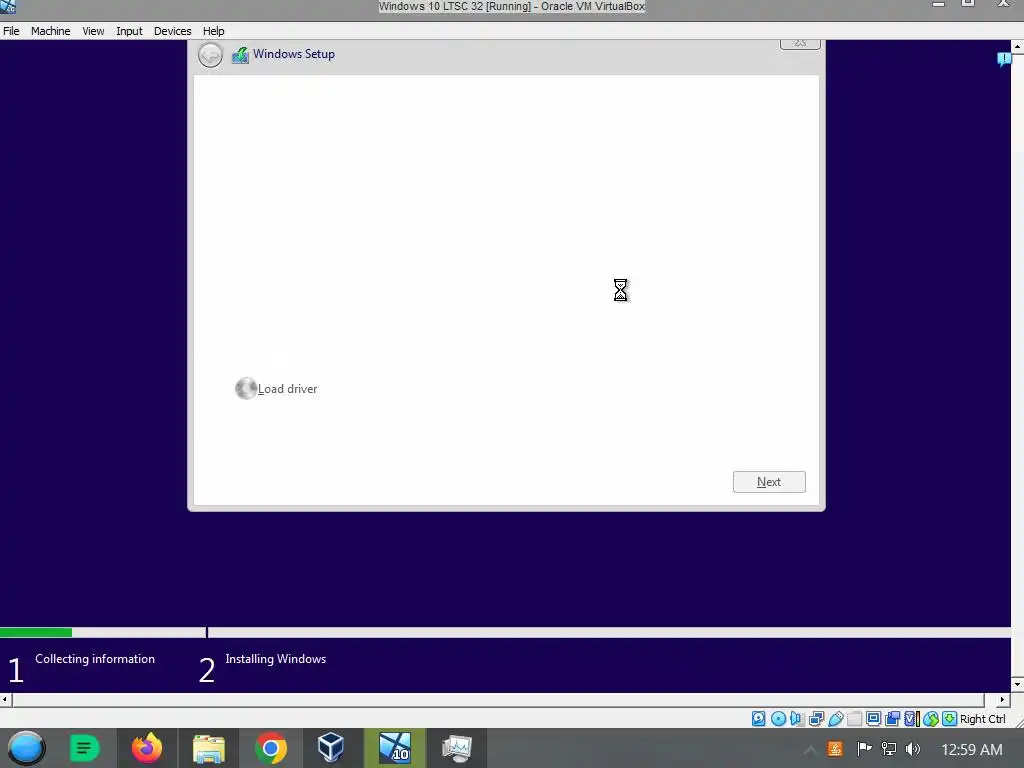The height and width of the screenshot is (768, 1024).
Task: Open the File menu
Action: [11, 31]
